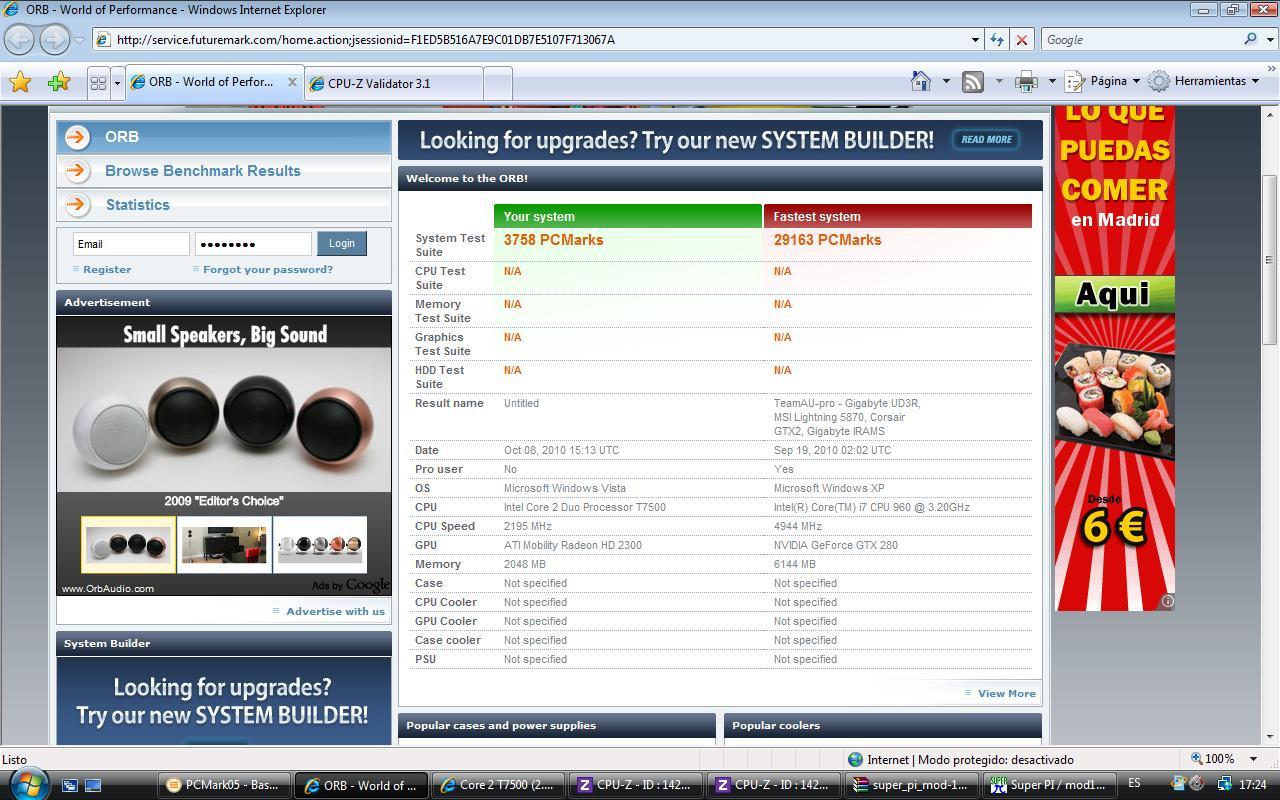Expand the Print dropdown arrow
This screenshot has width=1280, height=800.
tap(1051, 81)
